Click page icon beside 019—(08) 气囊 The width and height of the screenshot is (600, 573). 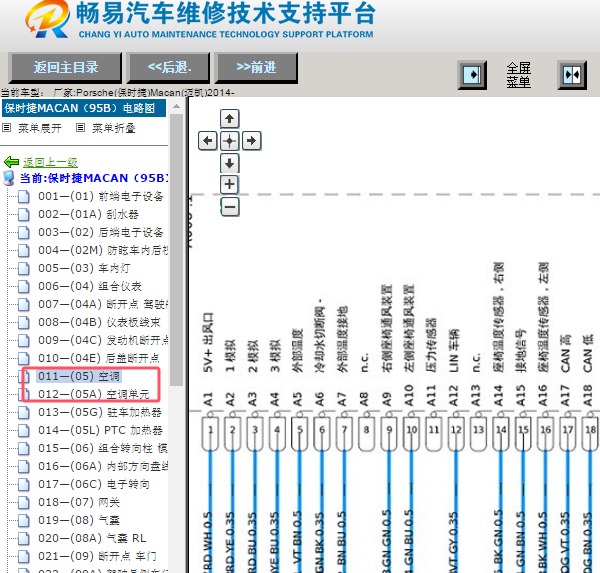(24, 521)
